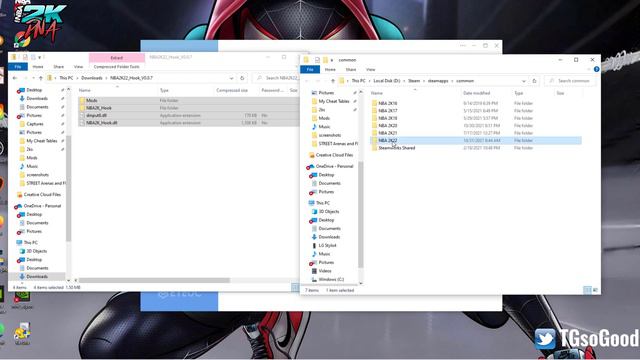Open the address history dropdown in the NBA2K22_Hook window
This screenshot has height=360, width=640.
(231, 78)
